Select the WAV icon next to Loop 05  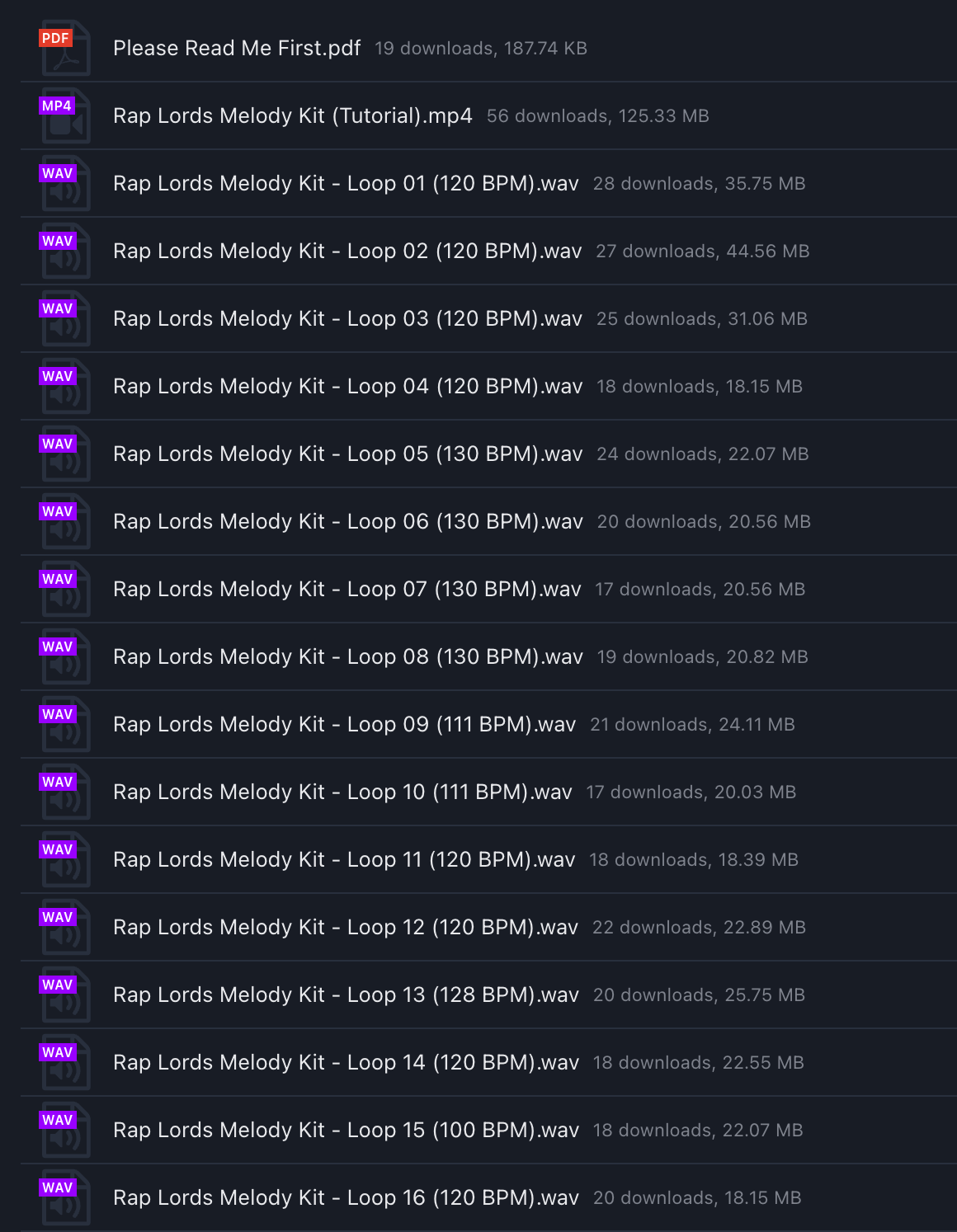64,454
